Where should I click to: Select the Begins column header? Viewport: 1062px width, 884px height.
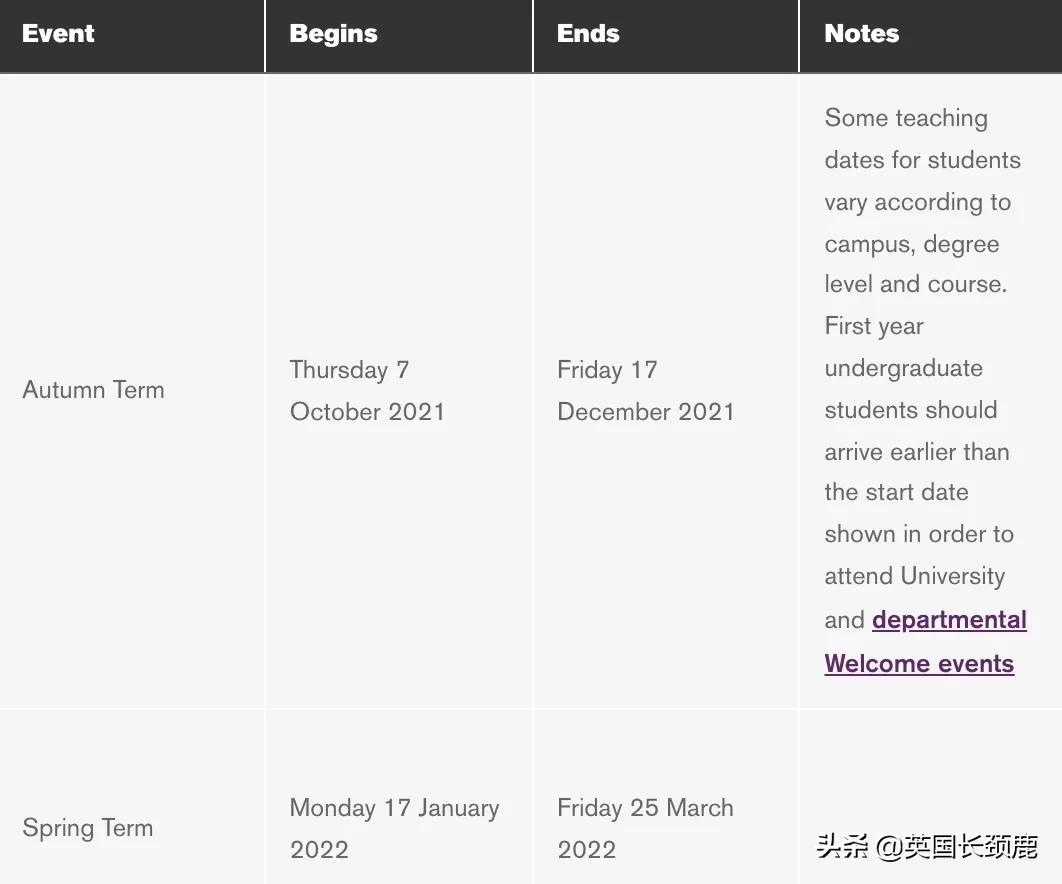333,34
